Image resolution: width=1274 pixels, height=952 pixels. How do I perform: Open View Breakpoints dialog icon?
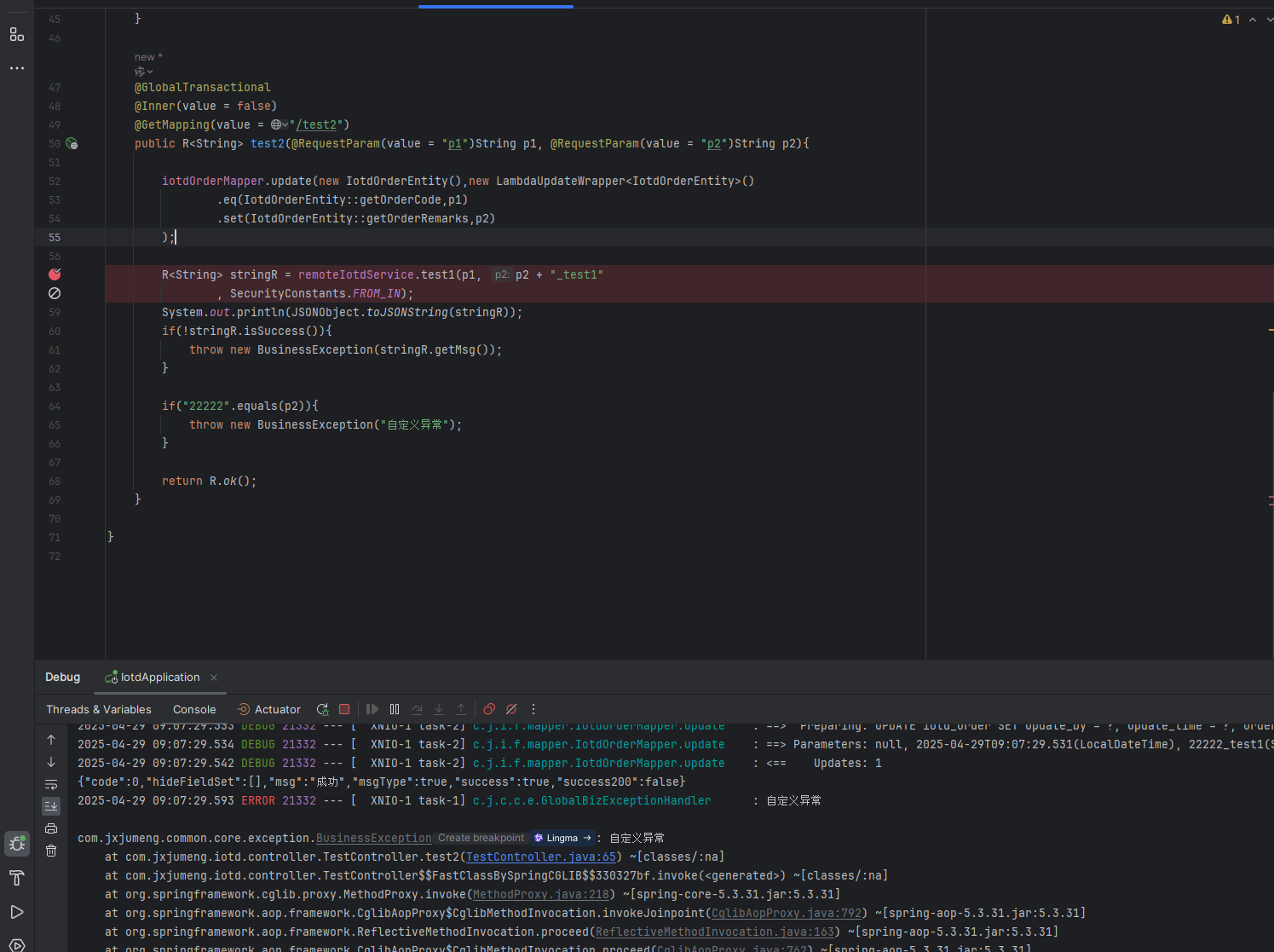(x=489, y=709)
